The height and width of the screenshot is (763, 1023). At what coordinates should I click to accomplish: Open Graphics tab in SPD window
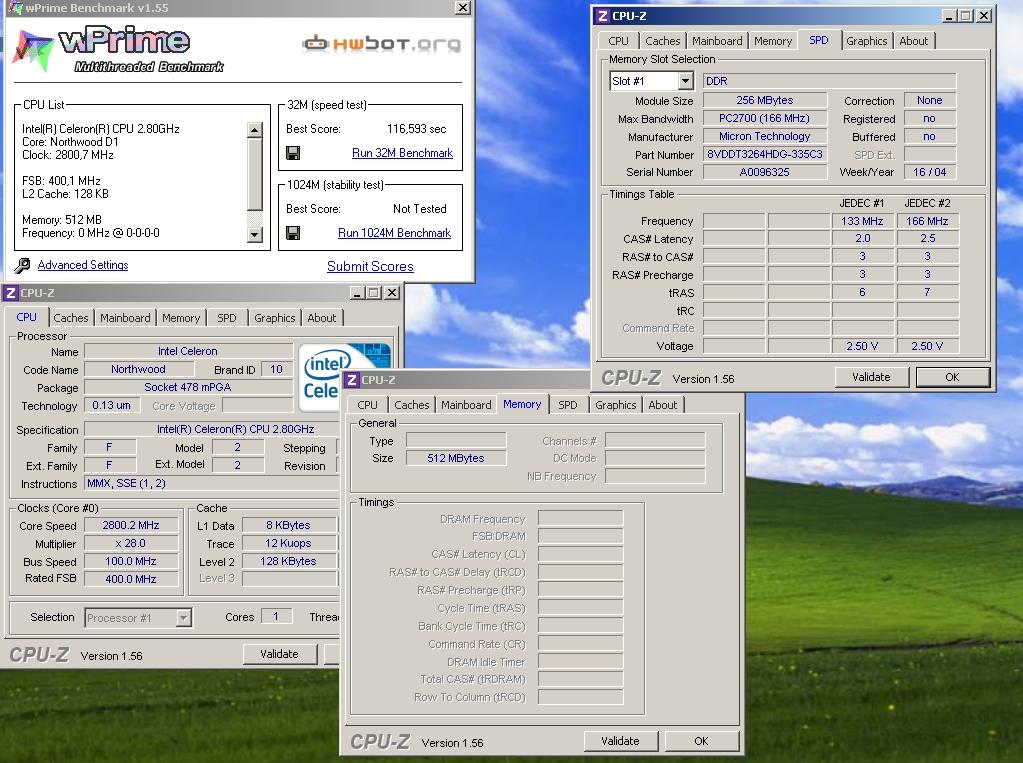click(866, 40)
